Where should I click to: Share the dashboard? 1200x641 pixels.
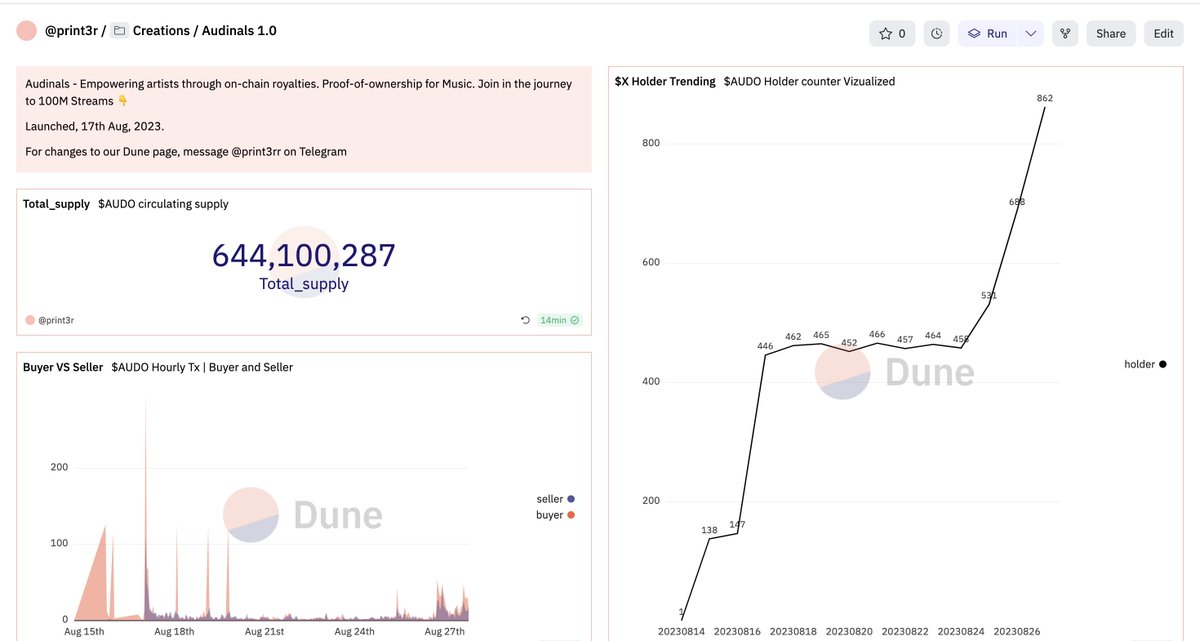1111,34
